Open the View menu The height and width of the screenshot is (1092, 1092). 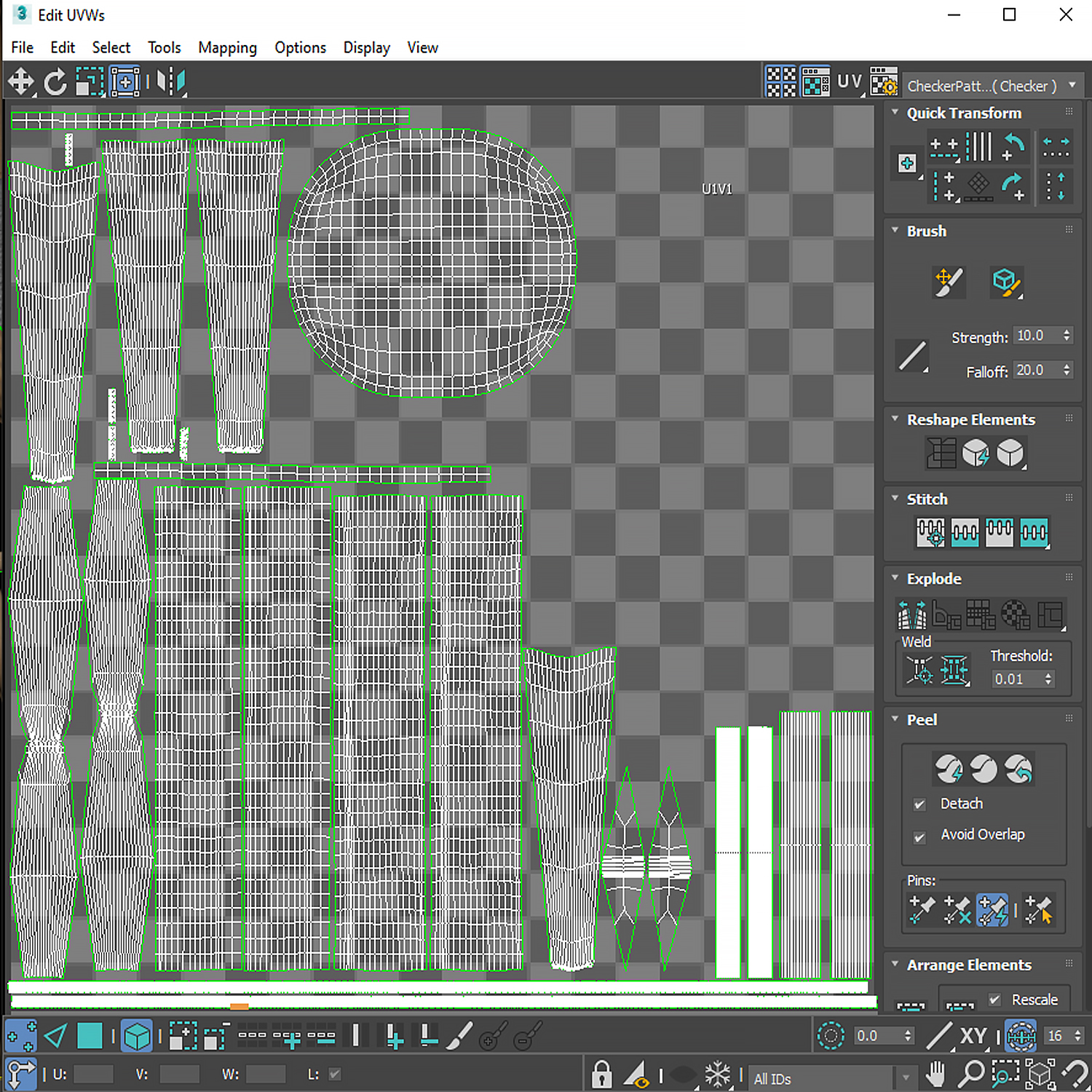click(422, 47)
